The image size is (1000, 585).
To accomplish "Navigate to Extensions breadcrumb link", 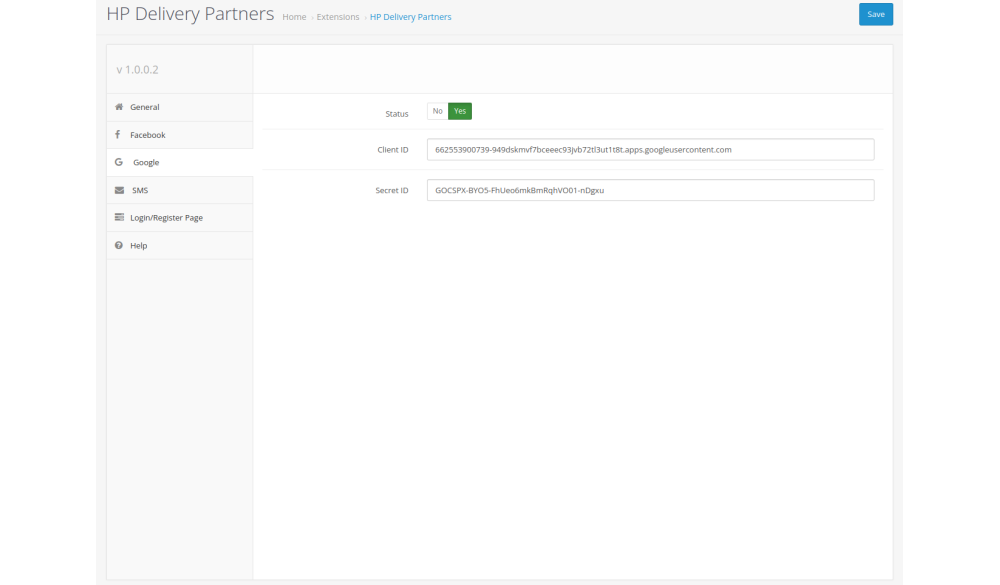I will click(338, 17).
